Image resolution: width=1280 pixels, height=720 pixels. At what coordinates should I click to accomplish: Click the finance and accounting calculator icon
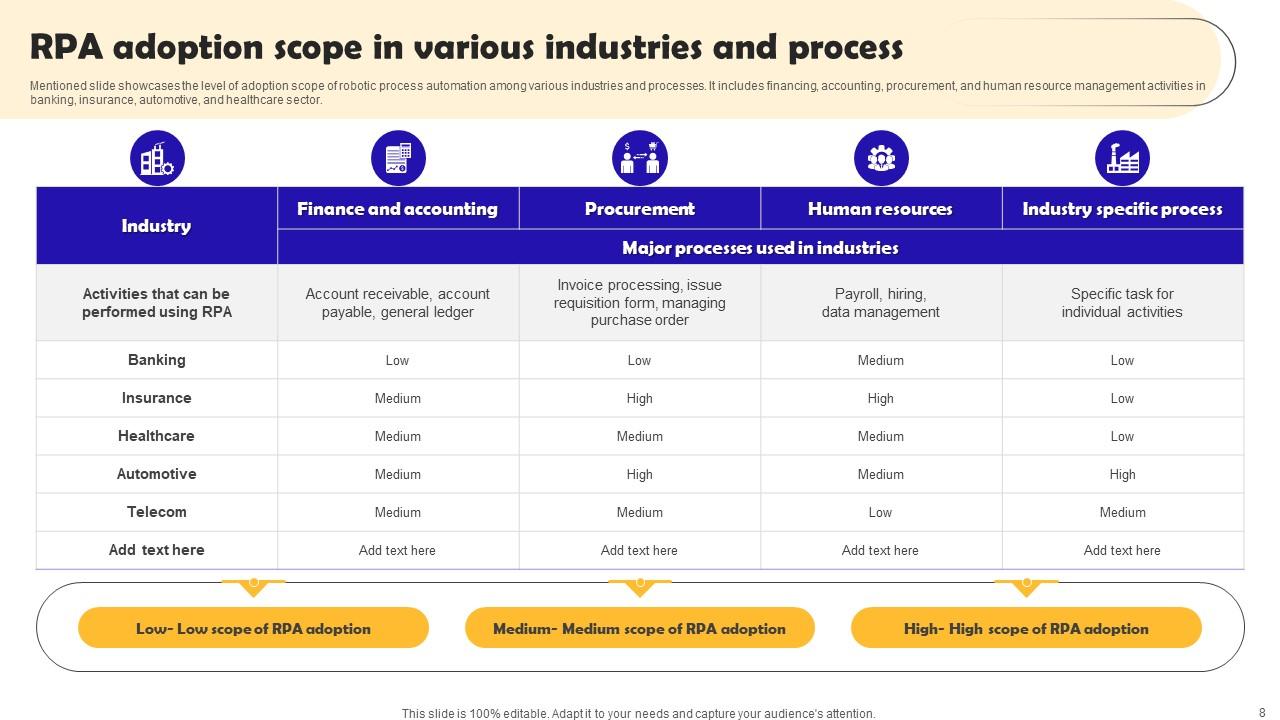[x=398, y=158]
